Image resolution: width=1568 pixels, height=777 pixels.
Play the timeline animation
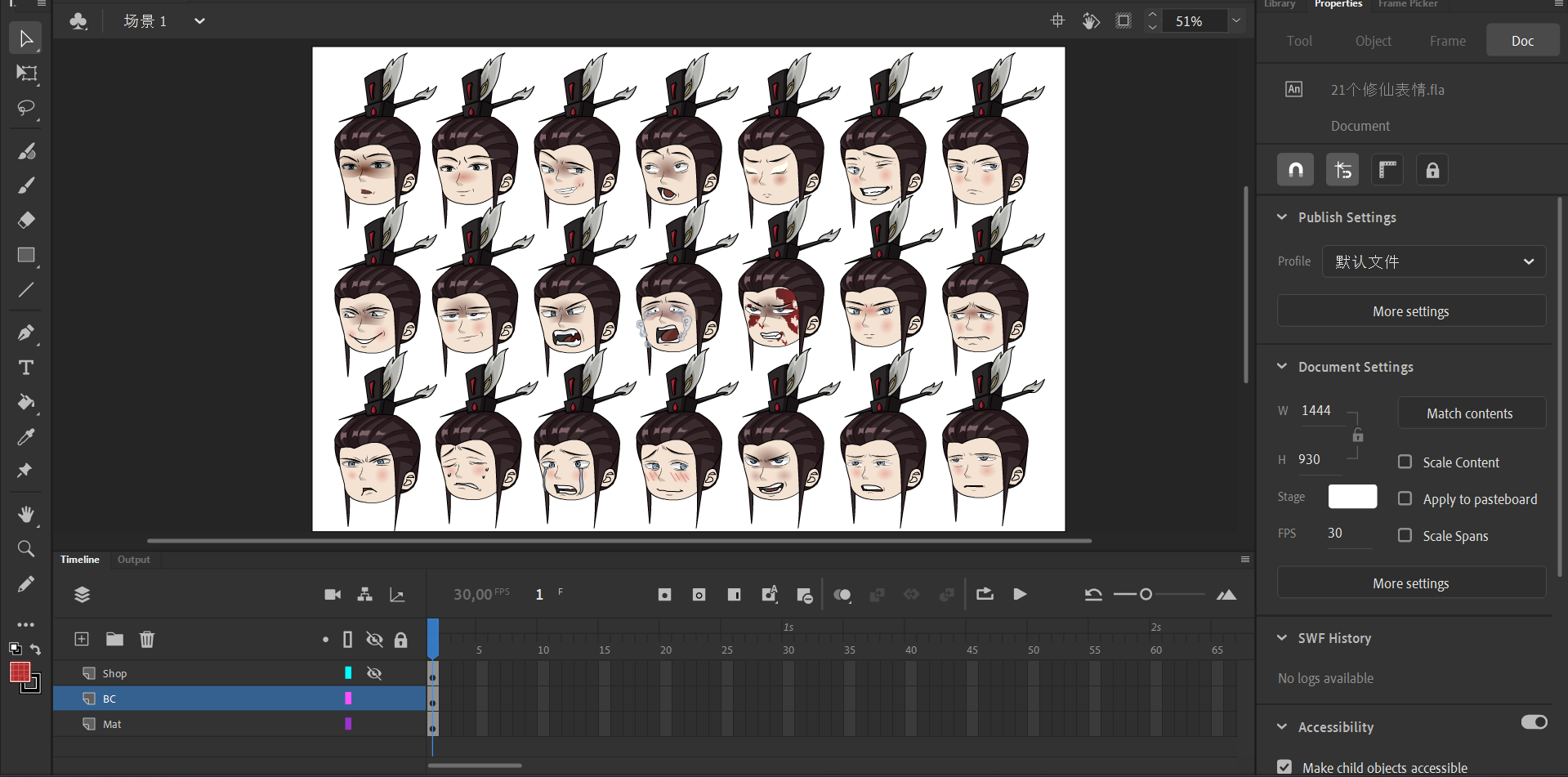click(1020, 594)
